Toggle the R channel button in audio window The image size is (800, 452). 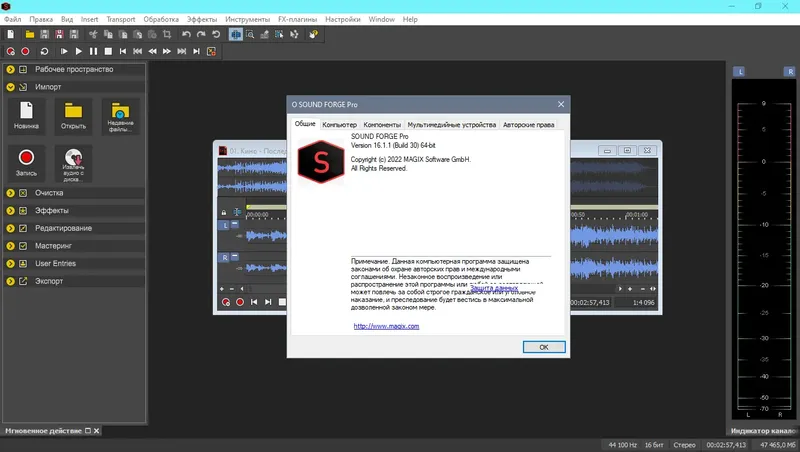click(x=224, y=258)
